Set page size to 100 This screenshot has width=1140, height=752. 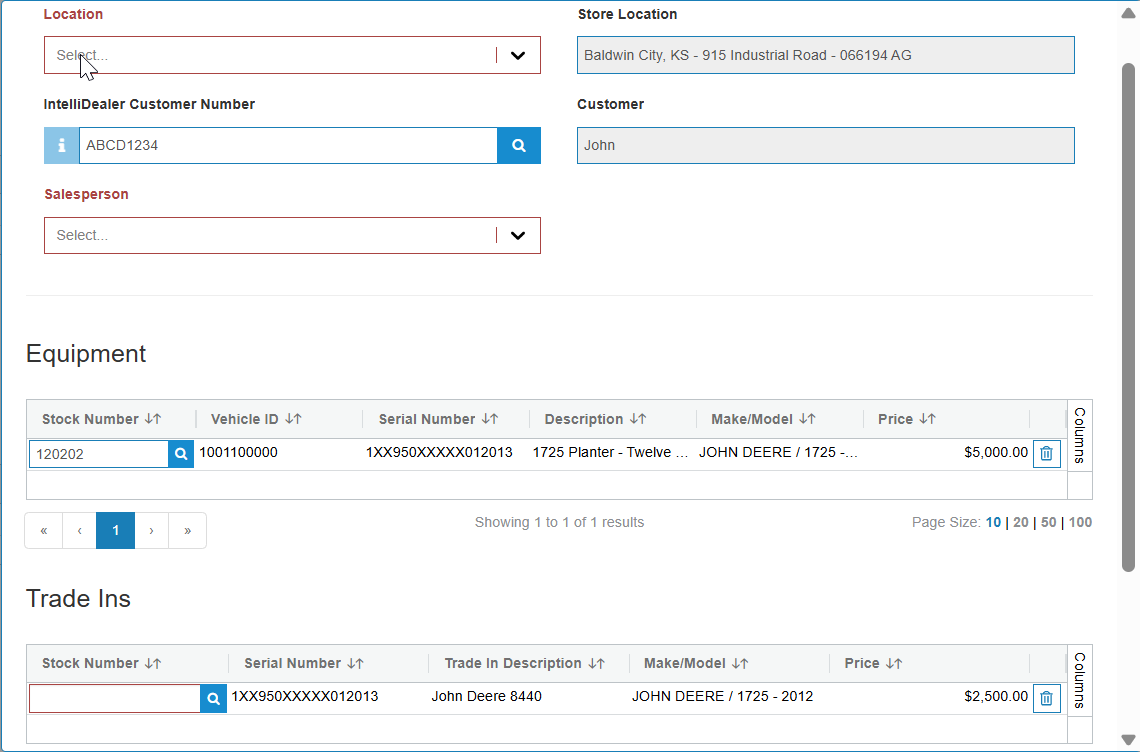pos(1080,522)
